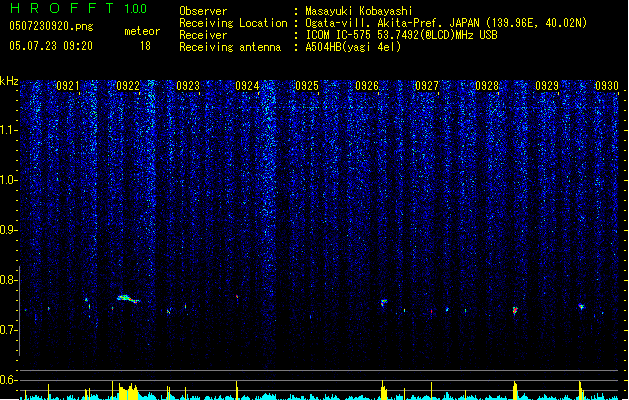Image resolution: width=629 pixels, height=400 pixels.
Task: Click the tall yellow power spike below 0924
Action: point(237,390)
